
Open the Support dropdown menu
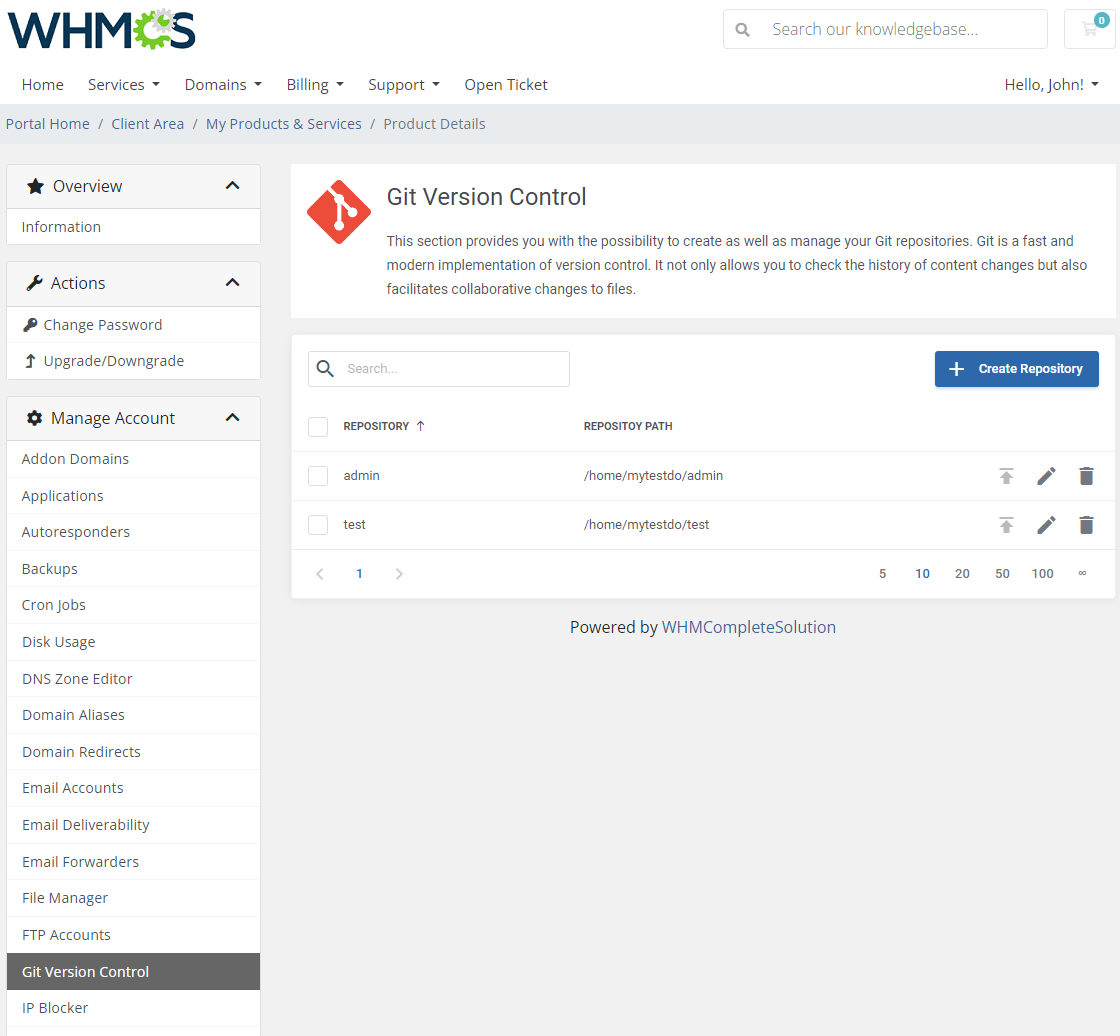click(404, 84)
